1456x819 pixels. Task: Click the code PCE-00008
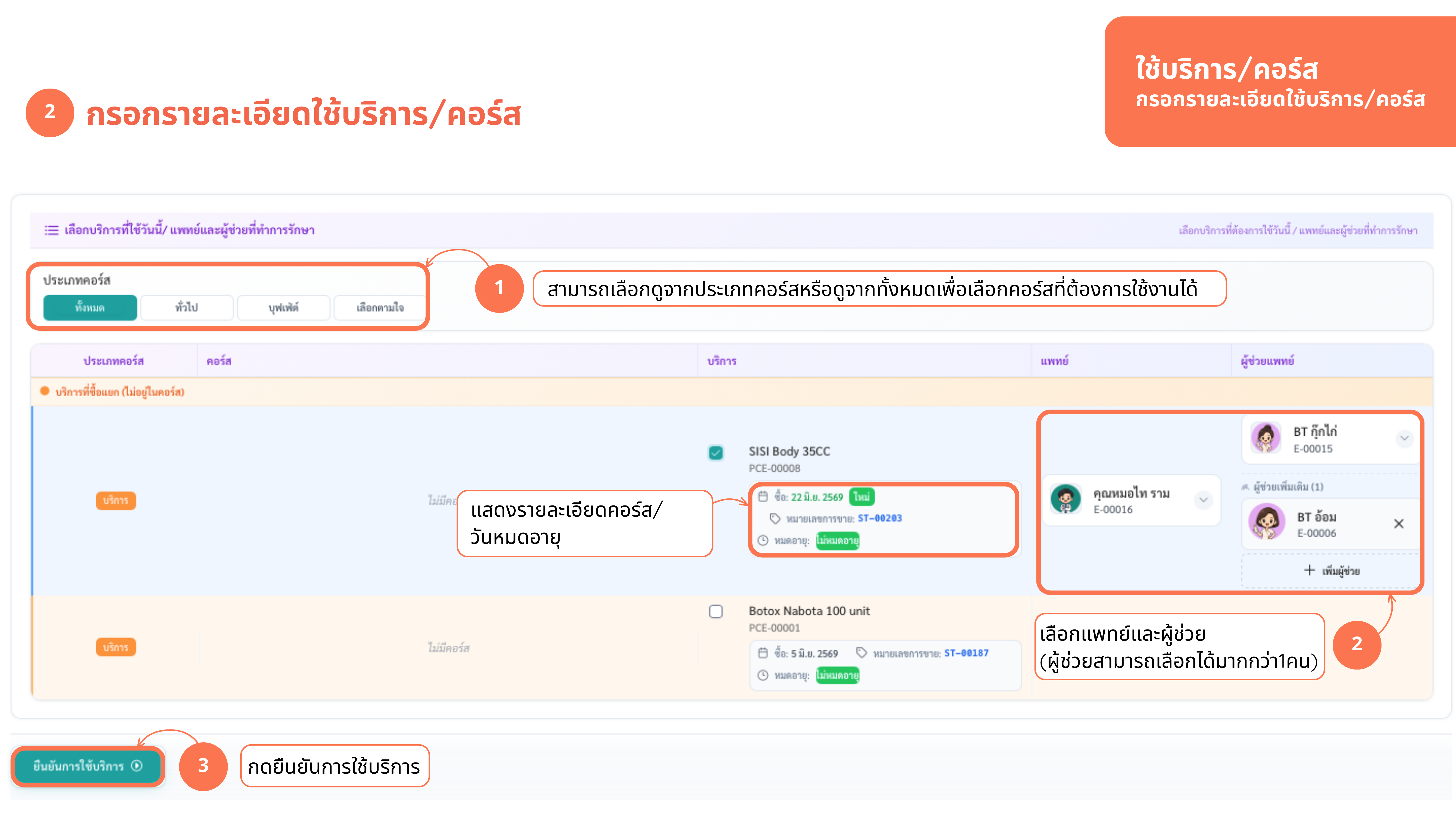(774, 469)
